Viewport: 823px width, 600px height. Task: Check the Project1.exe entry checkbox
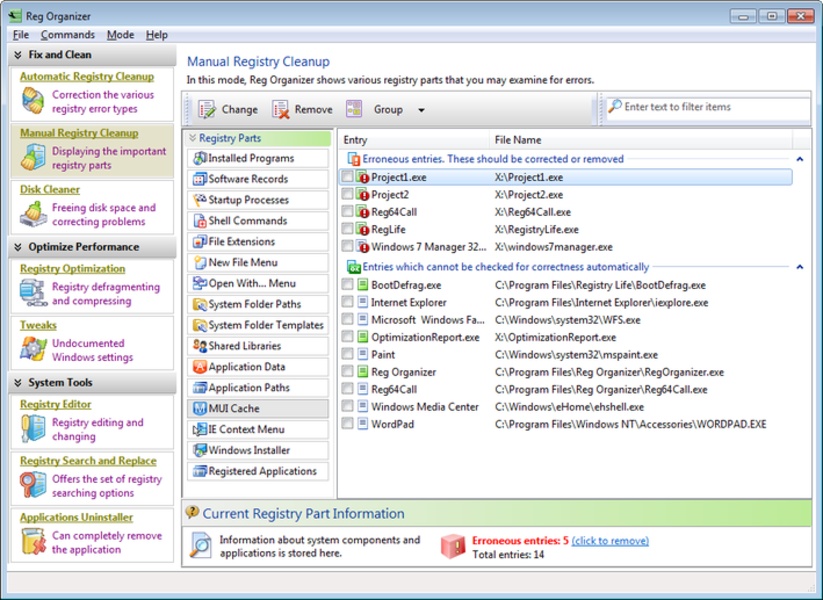click(x=347, y=176)
